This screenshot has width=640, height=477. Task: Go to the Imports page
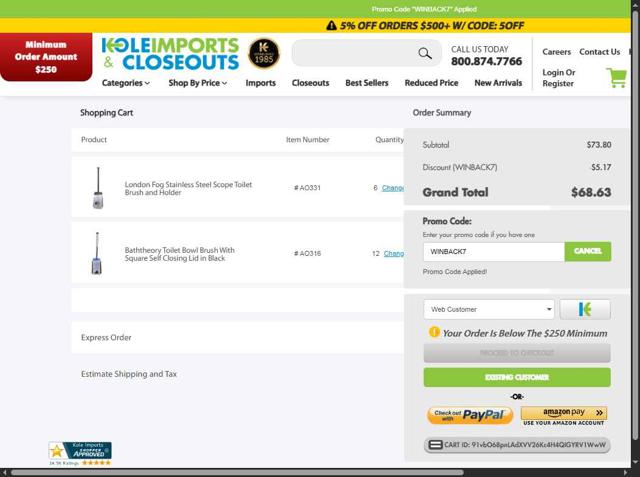pos(260,83)
